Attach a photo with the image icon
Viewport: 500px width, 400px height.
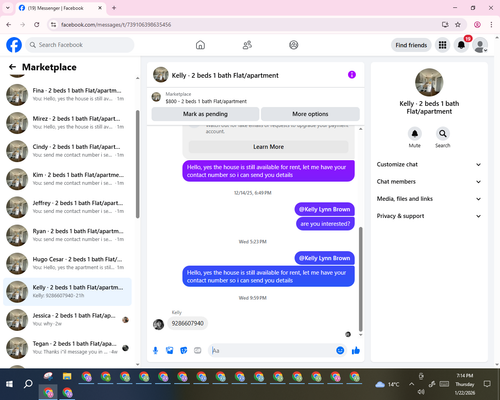[170, 350]
